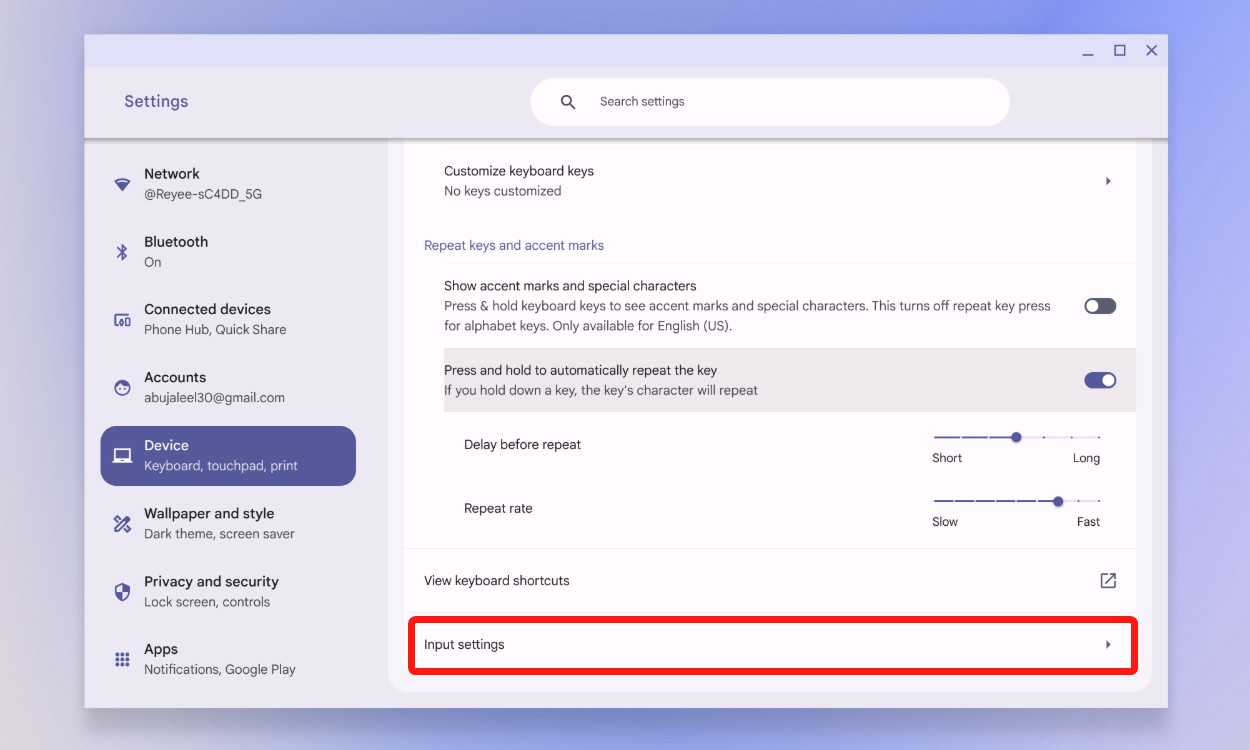
Task: Select the Network Wi-Fi icon in sidebar
Action: pos(121,184)
